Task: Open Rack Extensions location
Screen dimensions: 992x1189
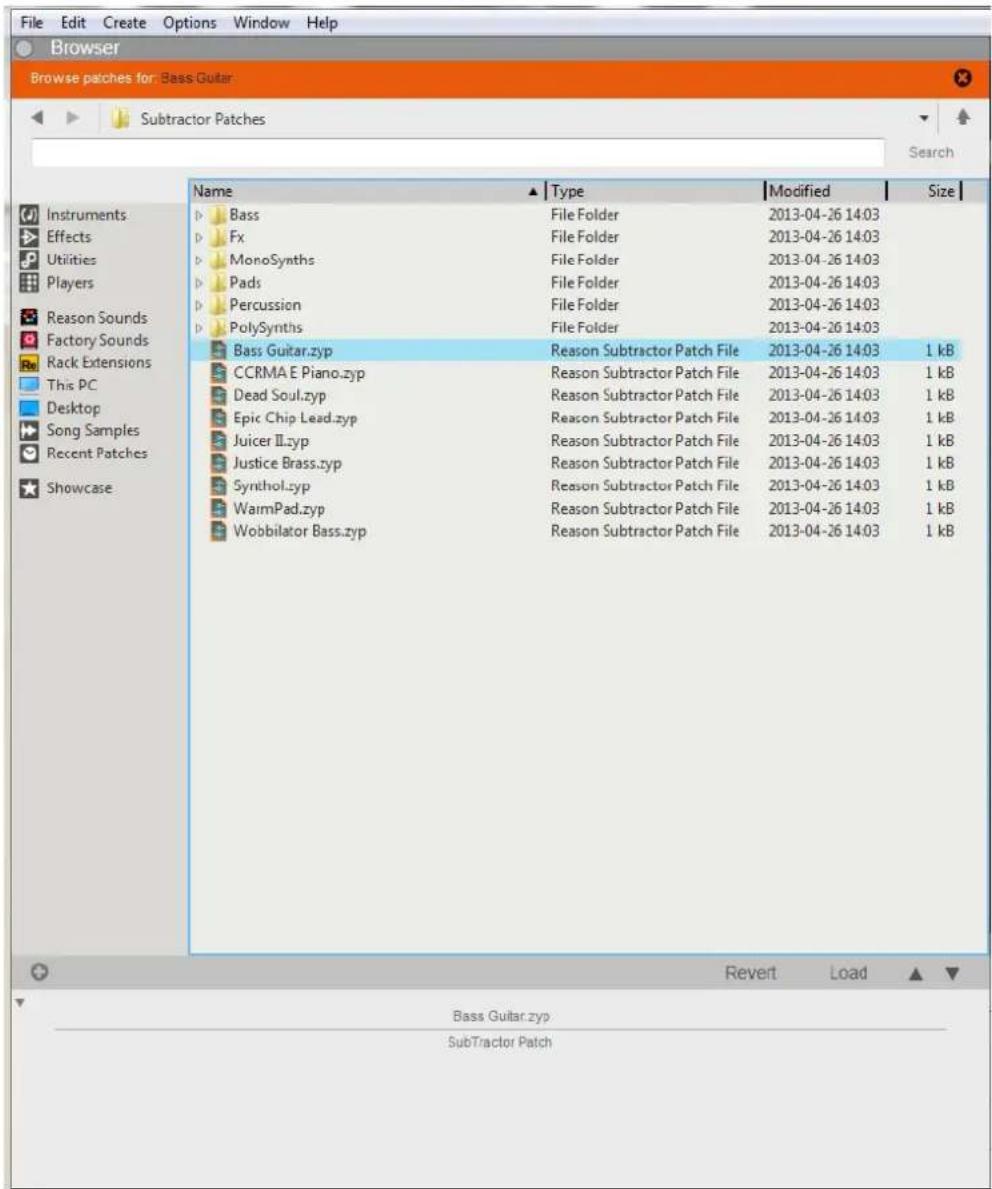Action: tap(86, 362)
